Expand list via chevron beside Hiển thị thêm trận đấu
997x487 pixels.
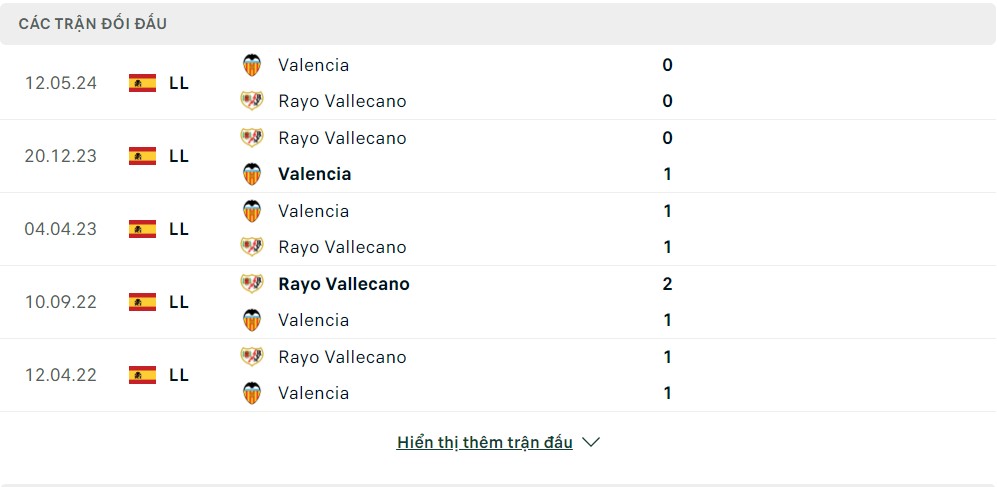[x=591, y=442]
